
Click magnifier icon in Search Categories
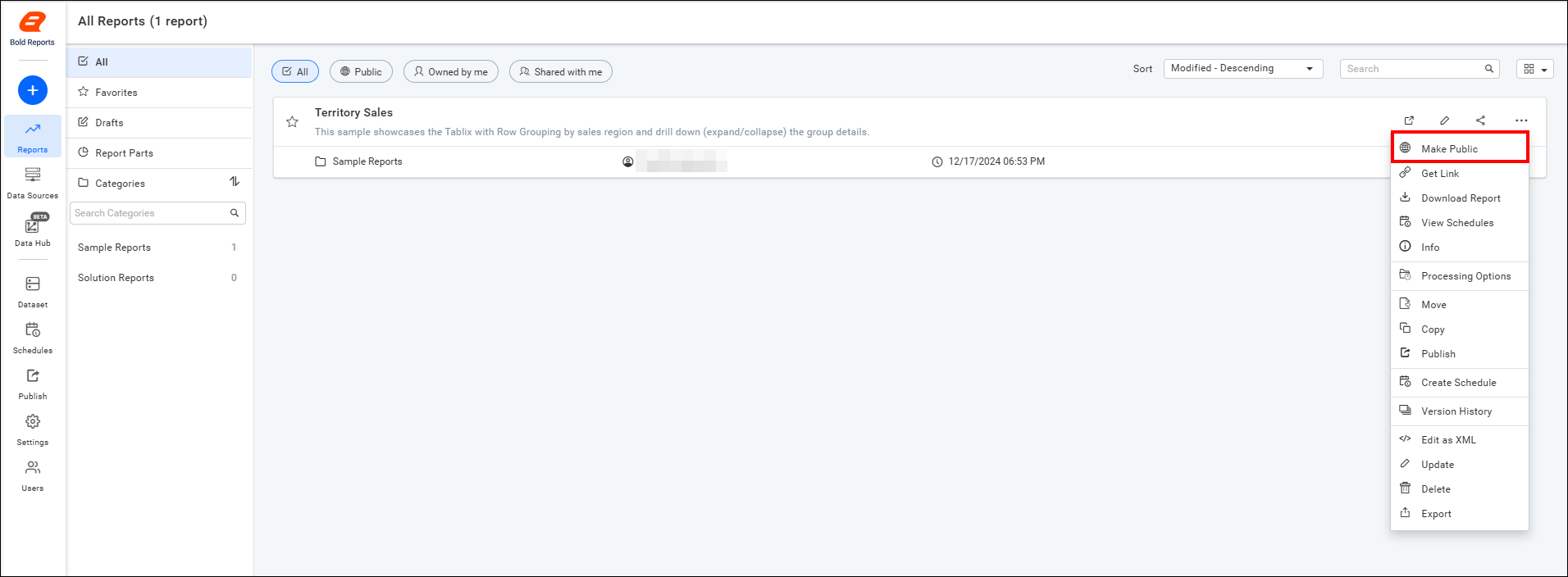pos(235,213)
